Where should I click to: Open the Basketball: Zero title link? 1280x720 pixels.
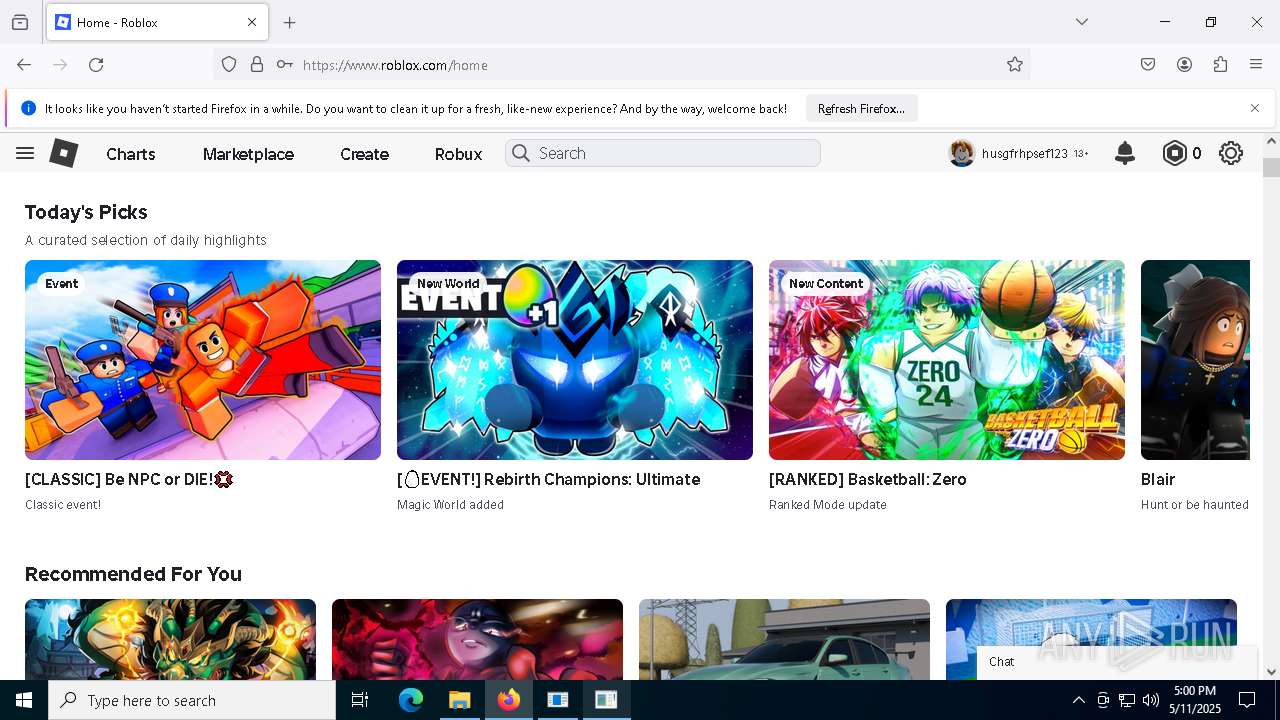[x=868, y=480]
